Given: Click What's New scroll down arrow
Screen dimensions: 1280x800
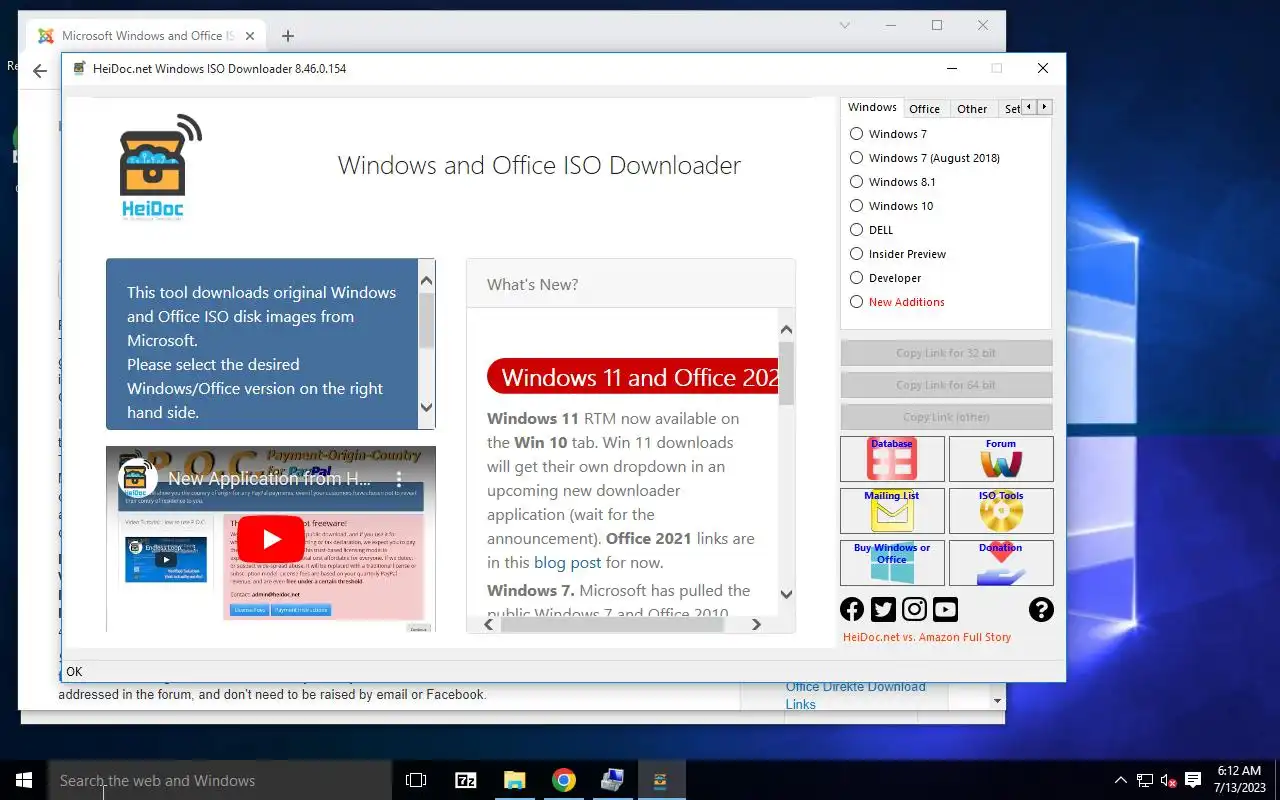Looking at the screenshot, I should tap(786, 594).
